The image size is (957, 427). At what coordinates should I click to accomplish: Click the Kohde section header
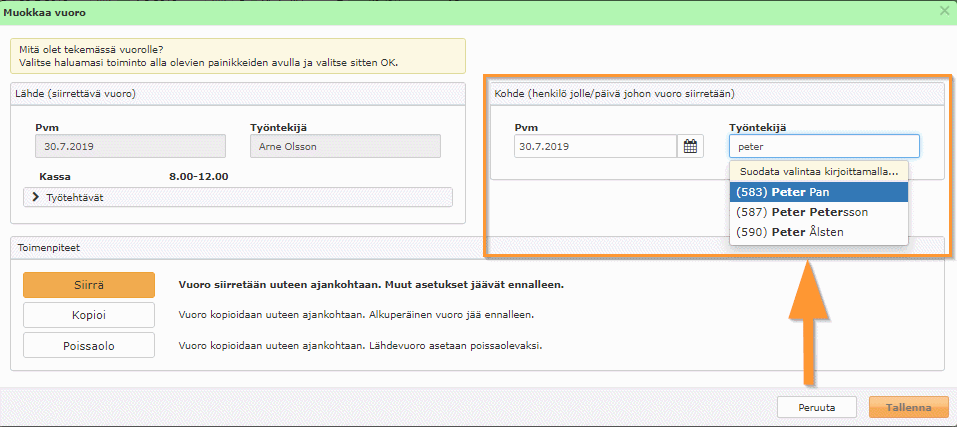pos(717,94)
